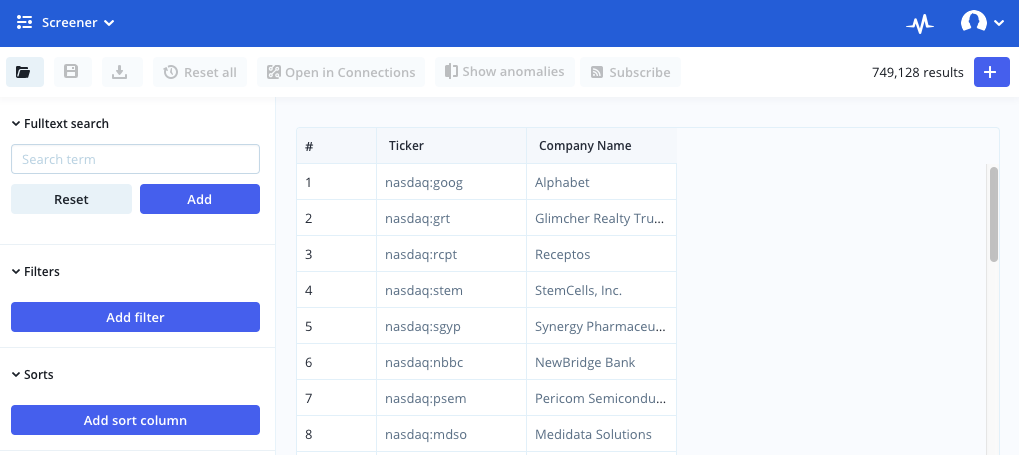Click Subscribe in the toolbar
1019x455 pixels.
pyautogui.click(x=630, y=72)
